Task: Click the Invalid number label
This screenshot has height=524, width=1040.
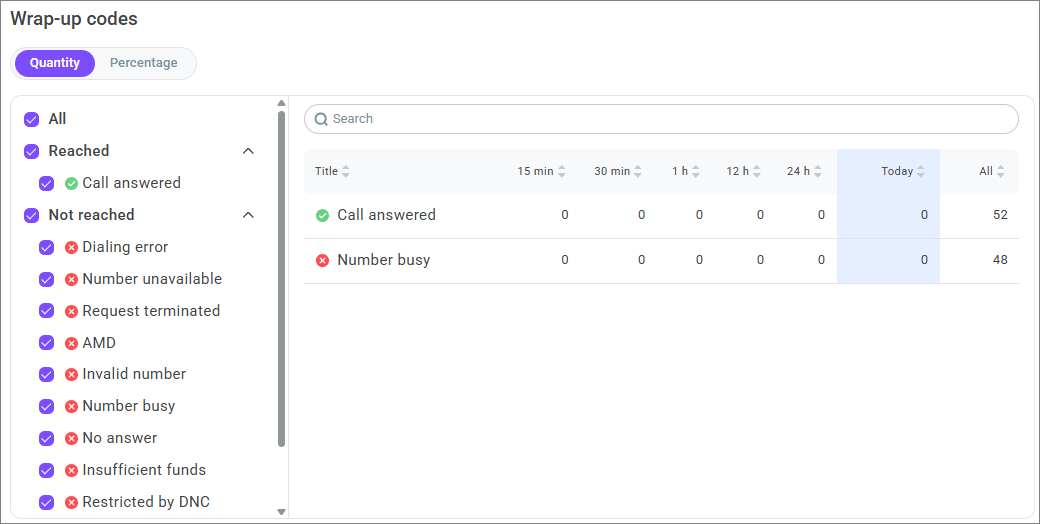Action: point(134,374)
